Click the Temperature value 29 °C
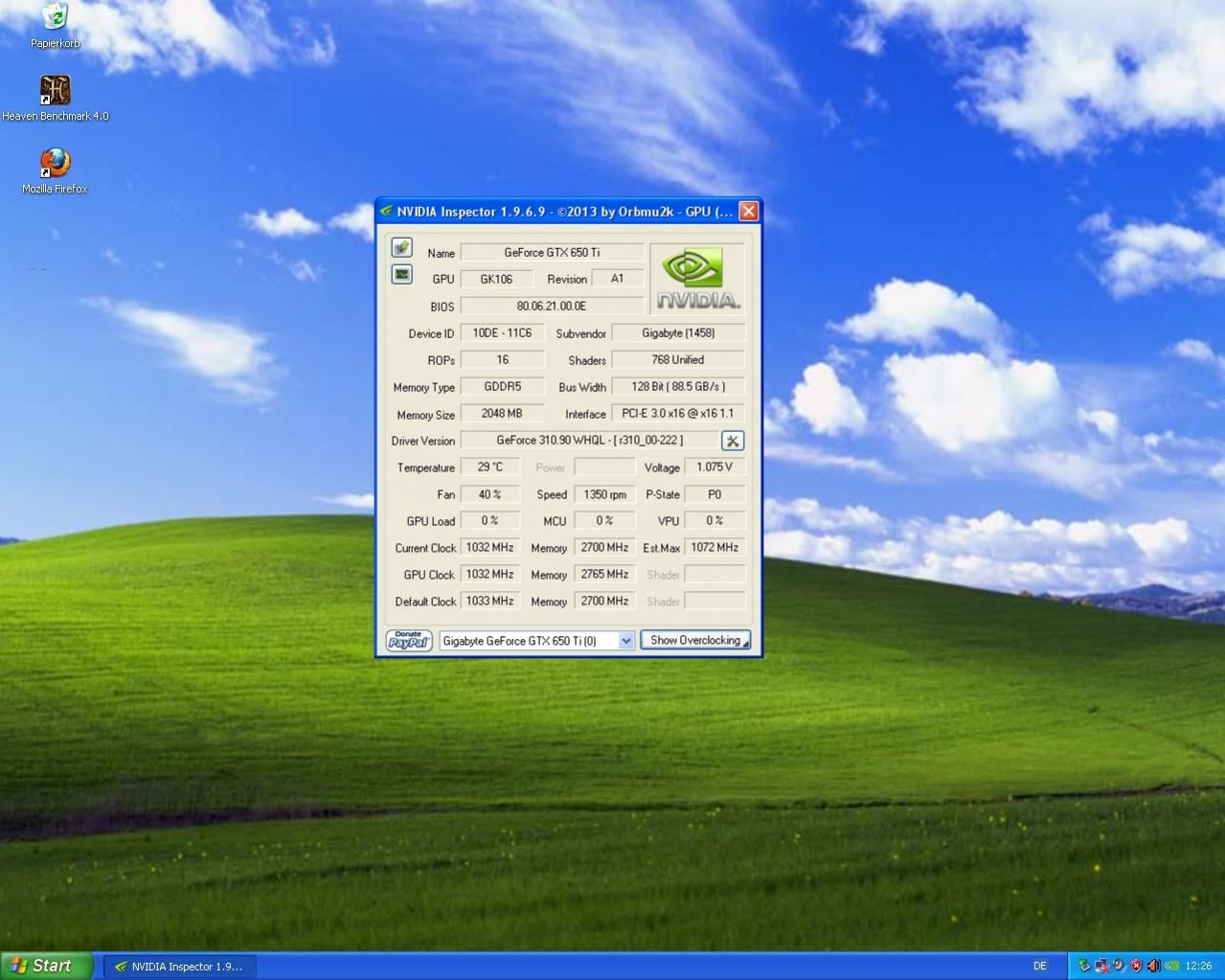The height and width of the screenshot is (980, 1225). [x=490, y=467]
